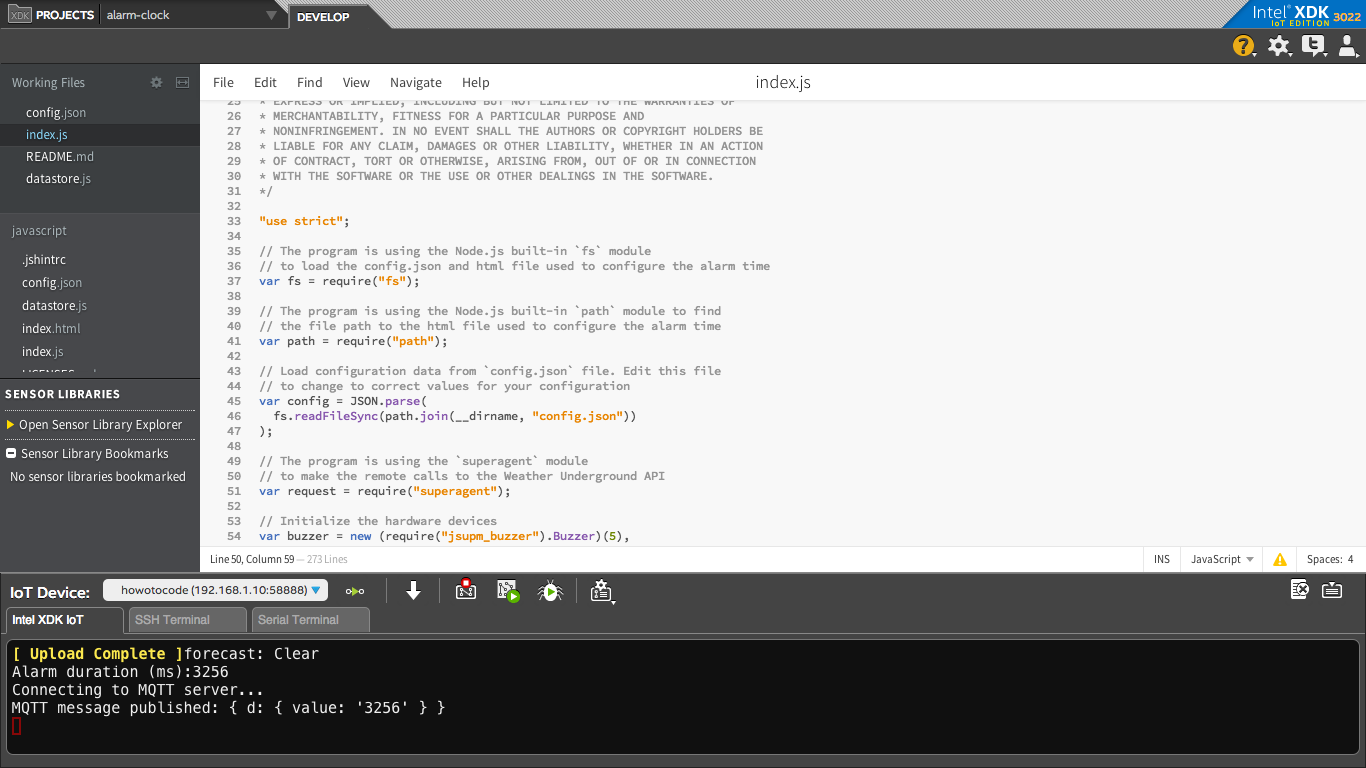Click the run app play icon
The width and height of the screenshot is (1366, 768).
tap(509, 590)
